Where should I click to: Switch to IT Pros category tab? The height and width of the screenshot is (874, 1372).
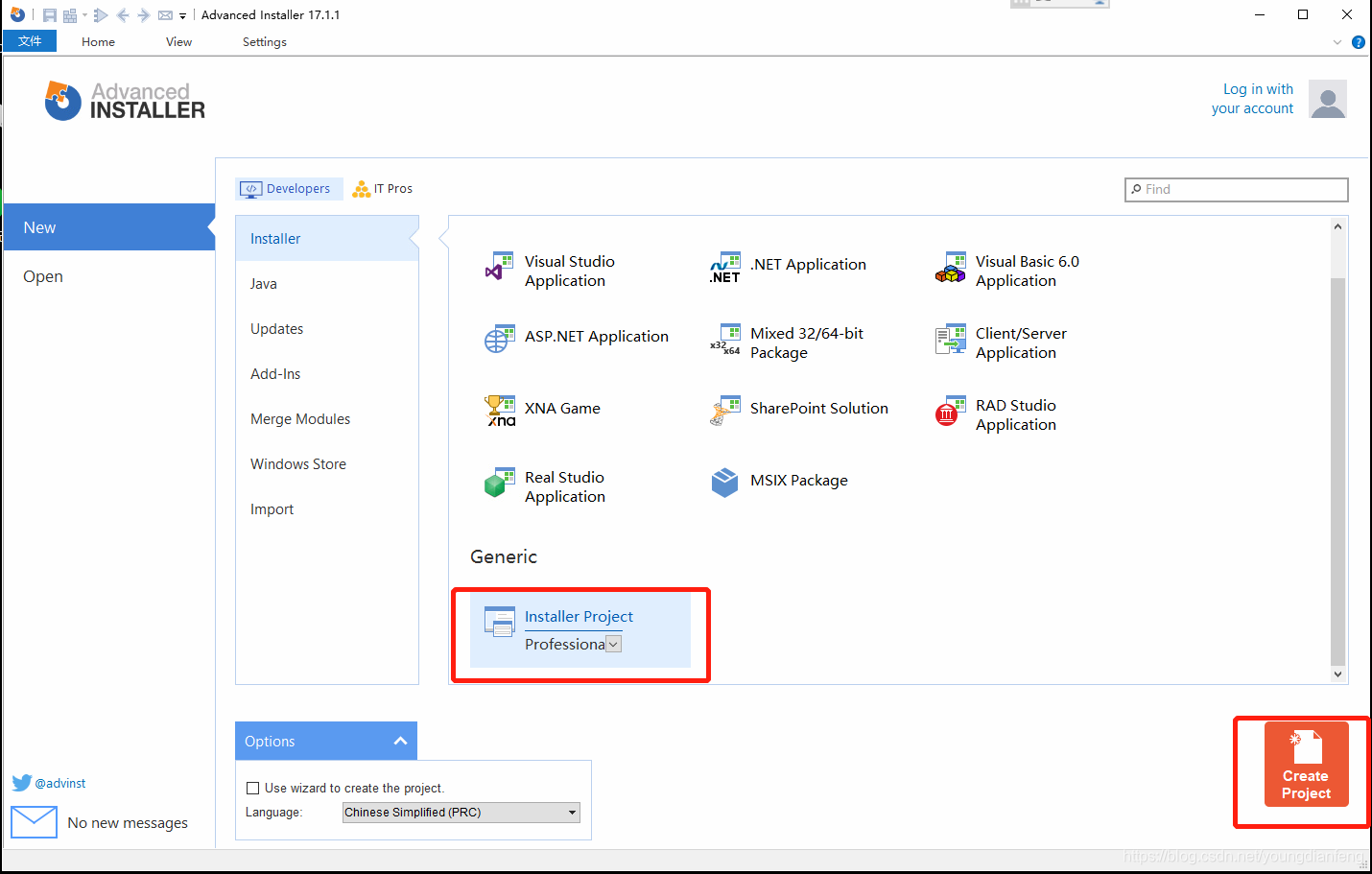(x=383, y=189)
